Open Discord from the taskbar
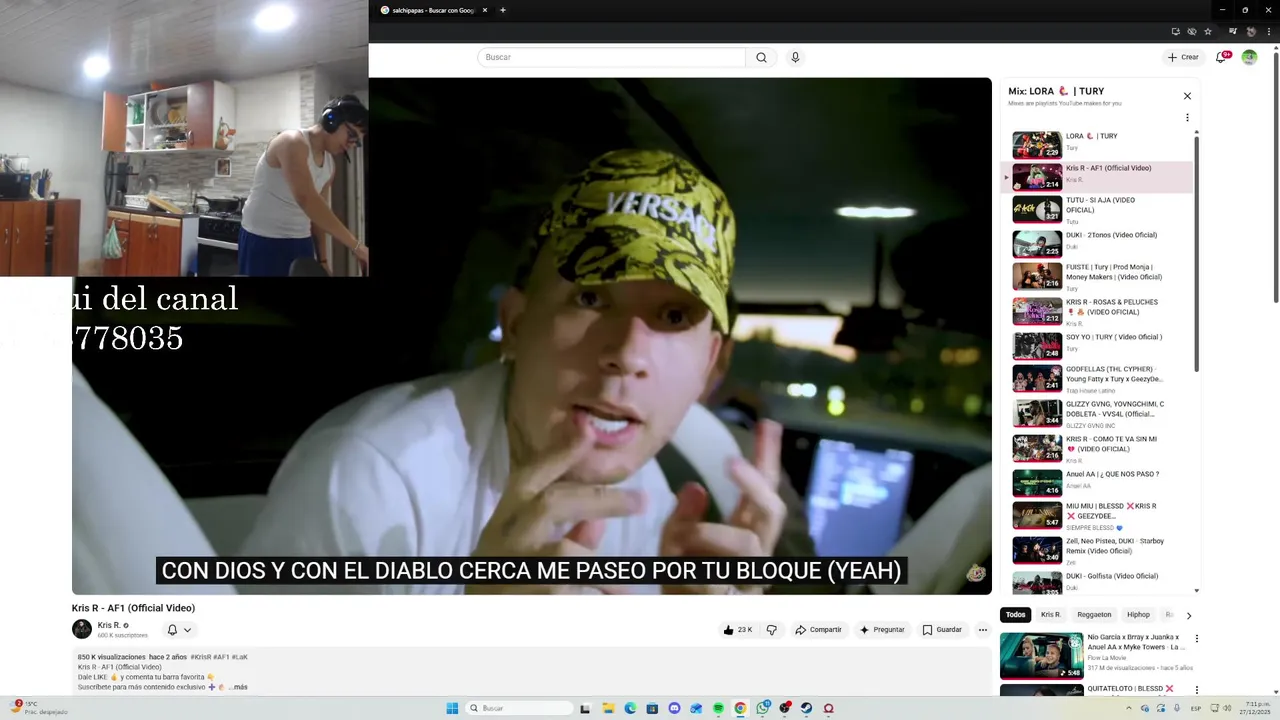 [x=674, y=708]
